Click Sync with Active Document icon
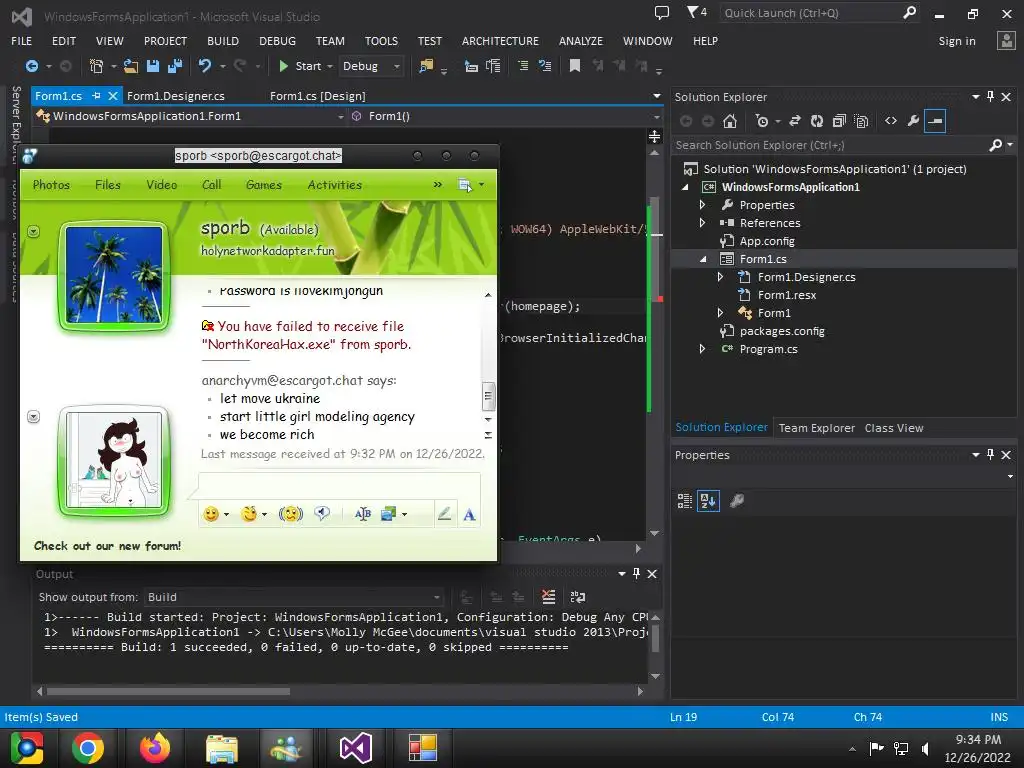 795,121
